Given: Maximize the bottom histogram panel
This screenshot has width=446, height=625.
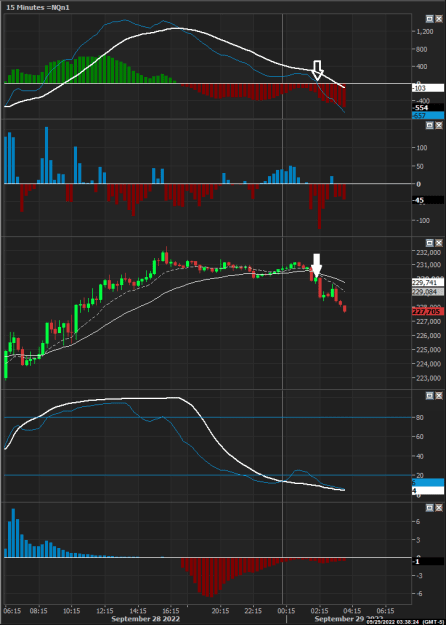Looking at the screenshot, I should tap(429, 508).
